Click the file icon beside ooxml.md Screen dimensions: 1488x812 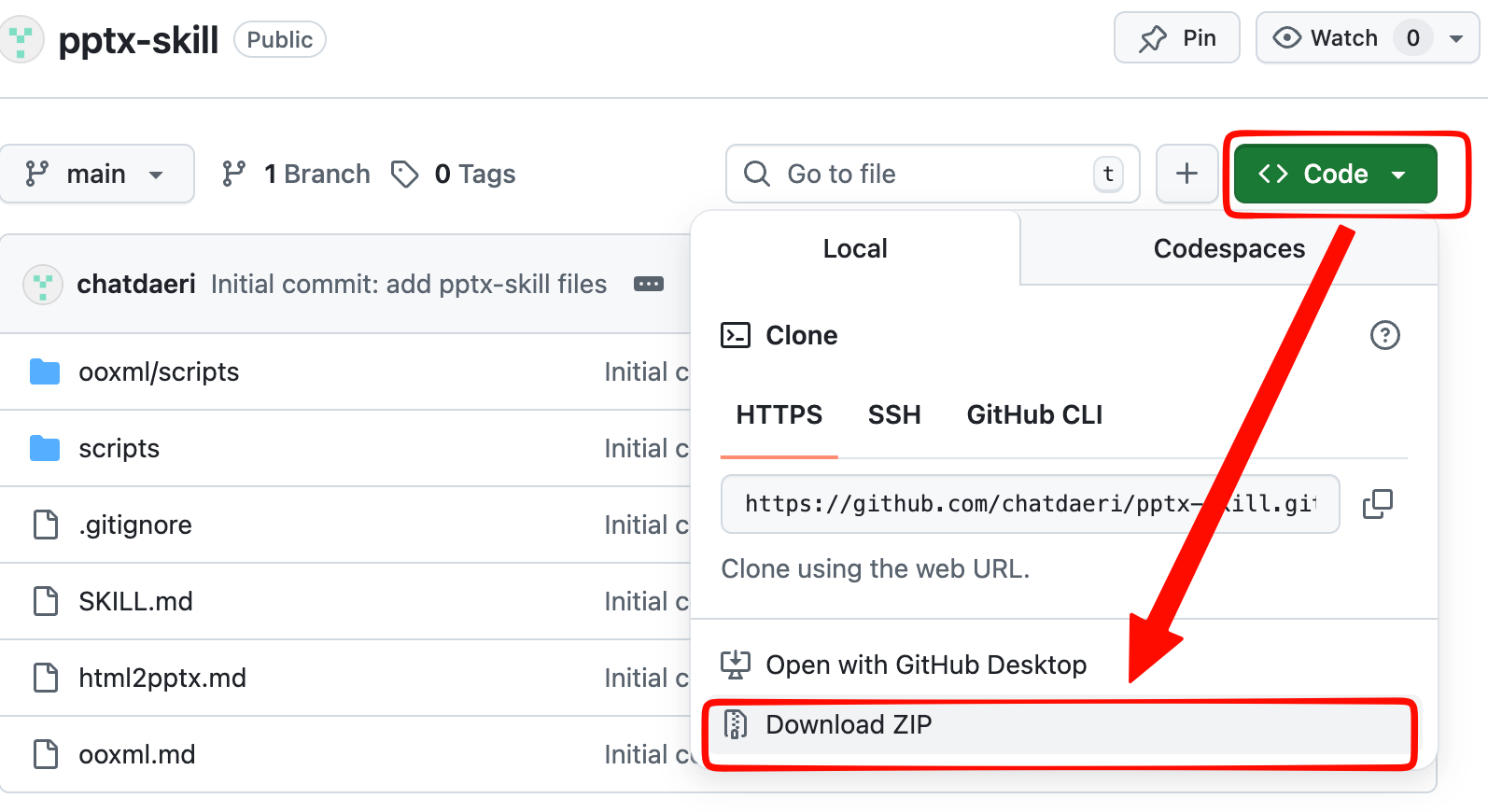tap(45, 754)
